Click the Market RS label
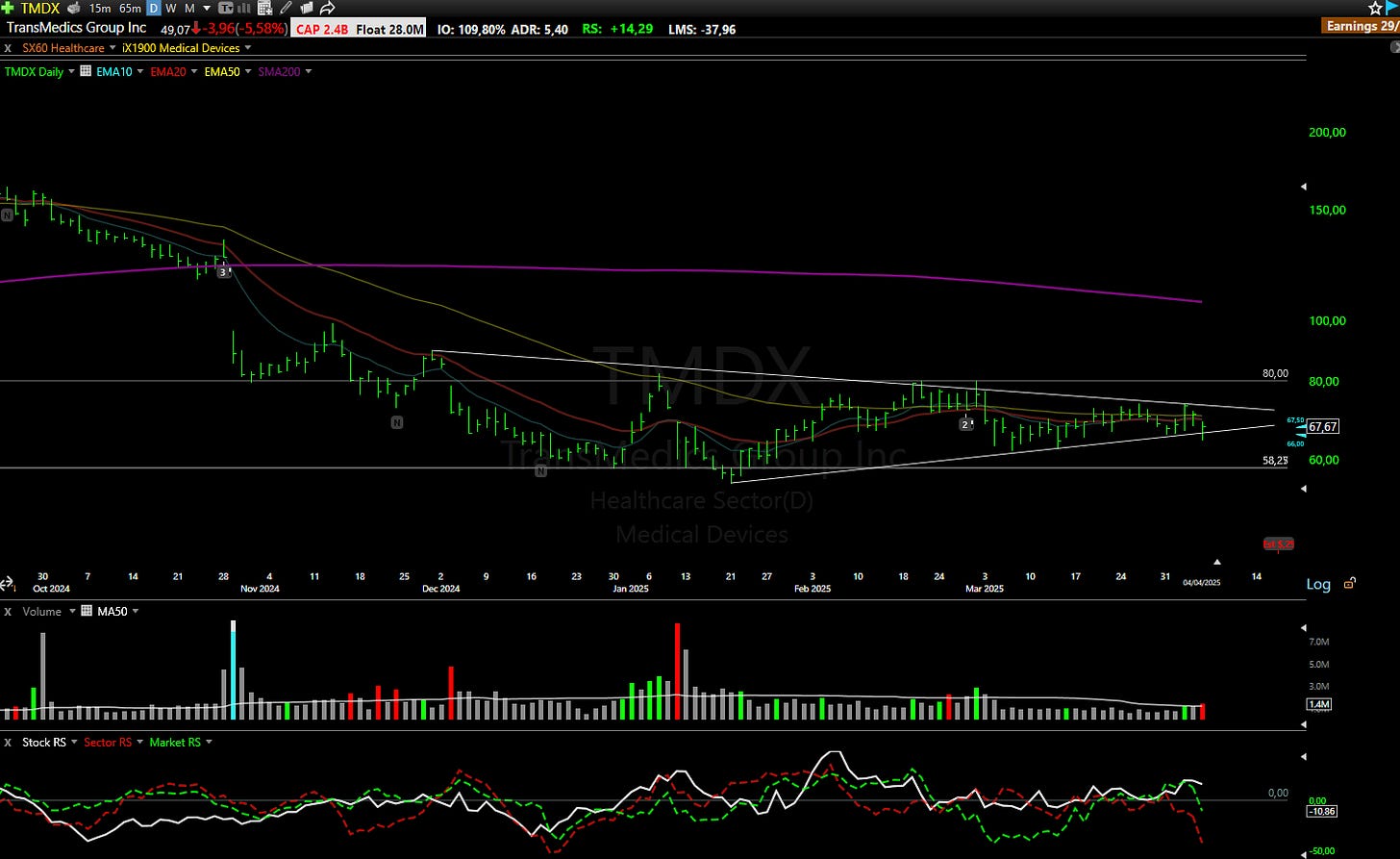This screenshot has height=859, width=1400. pos(175,743)
